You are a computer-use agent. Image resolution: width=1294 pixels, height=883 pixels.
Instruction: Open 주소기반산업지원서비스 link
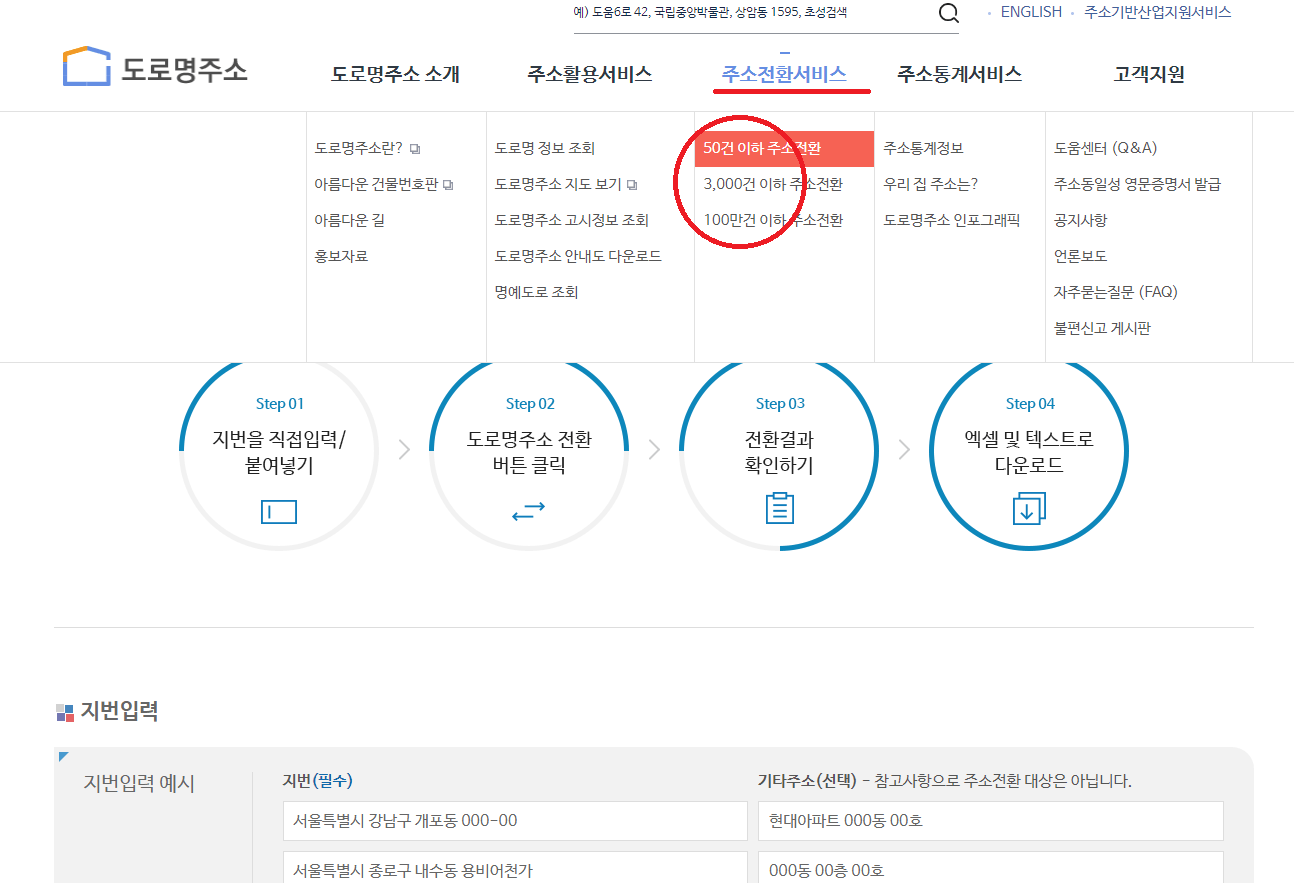pyautogui.click(x=1158, y=12)
